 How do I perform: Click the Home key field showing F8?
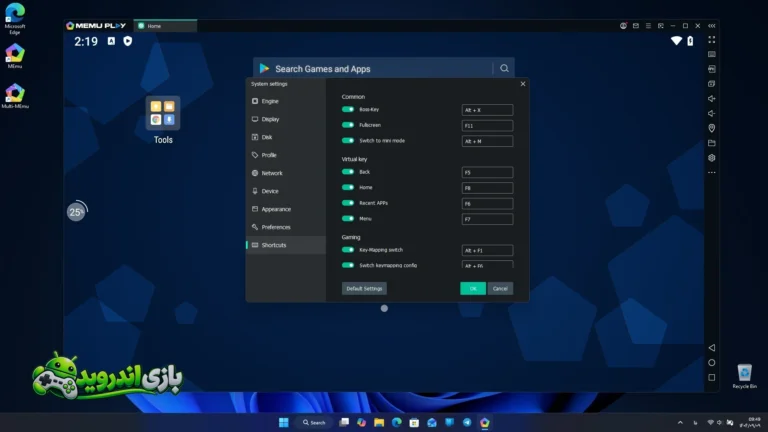pyautogui.click(x=487, y=188)
